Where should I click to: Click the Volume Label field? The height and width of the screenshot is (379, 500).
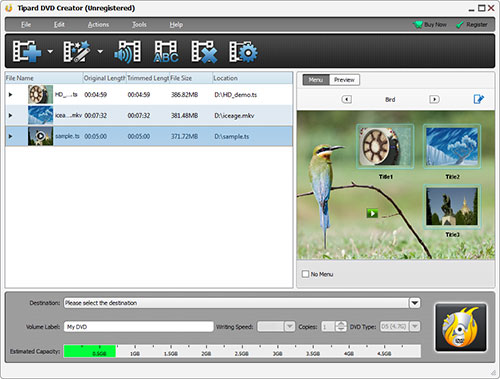138,327
